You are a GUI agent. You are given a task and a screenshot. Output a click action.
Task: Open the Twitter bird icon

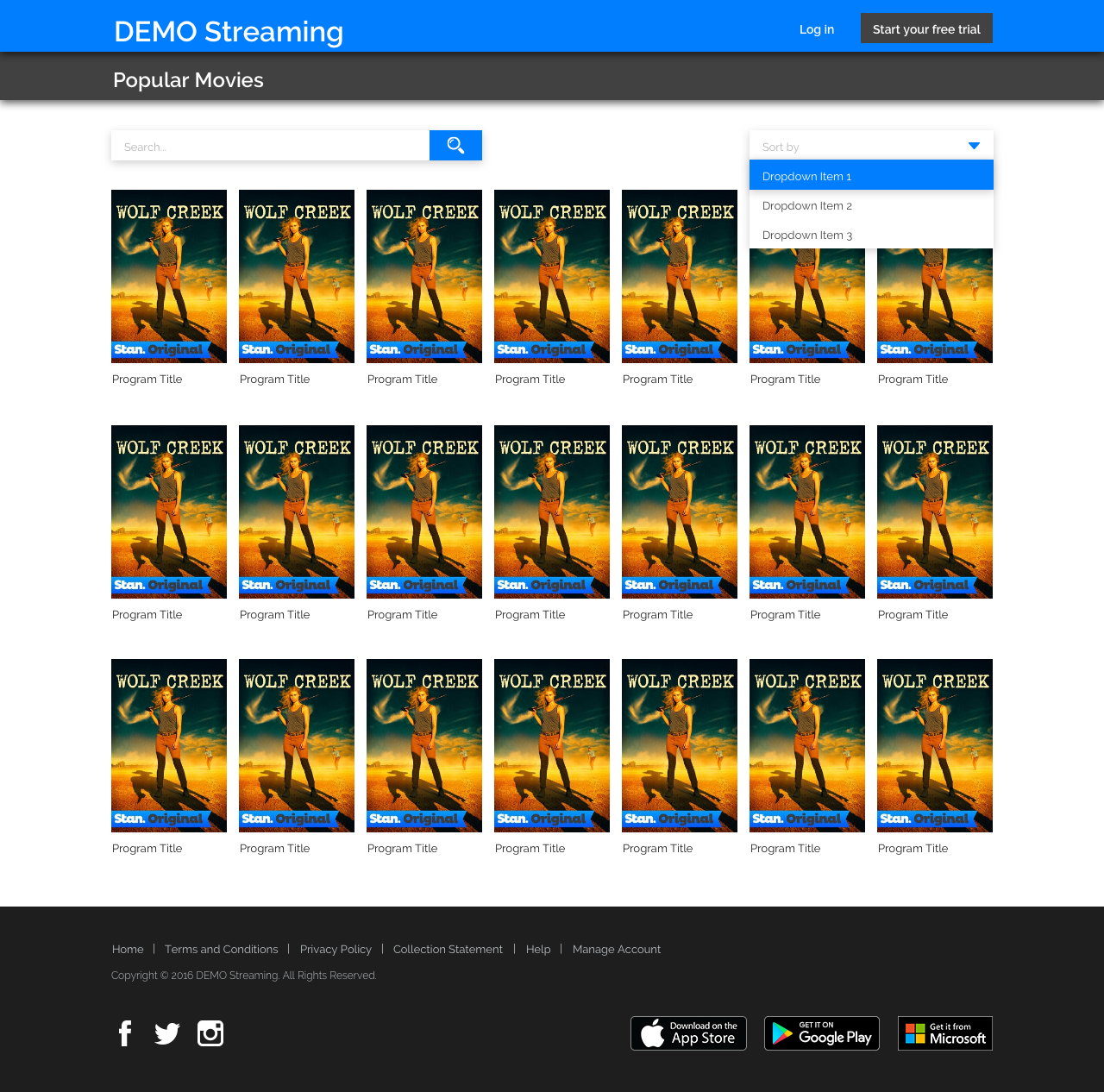coord(167,1033)
